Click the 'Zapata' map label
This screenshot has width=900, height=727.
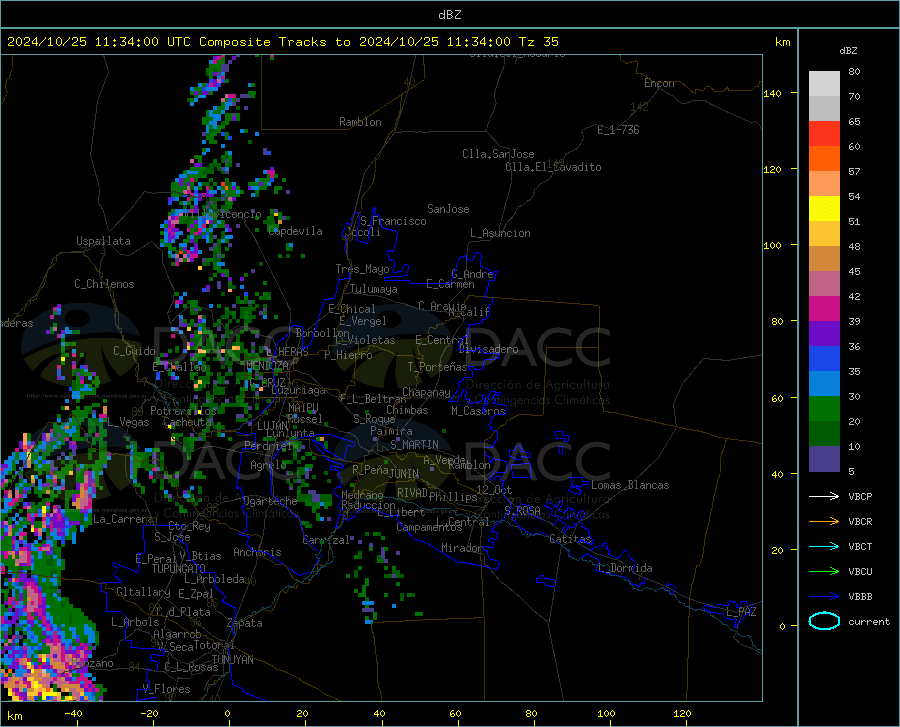coord(245,623)
